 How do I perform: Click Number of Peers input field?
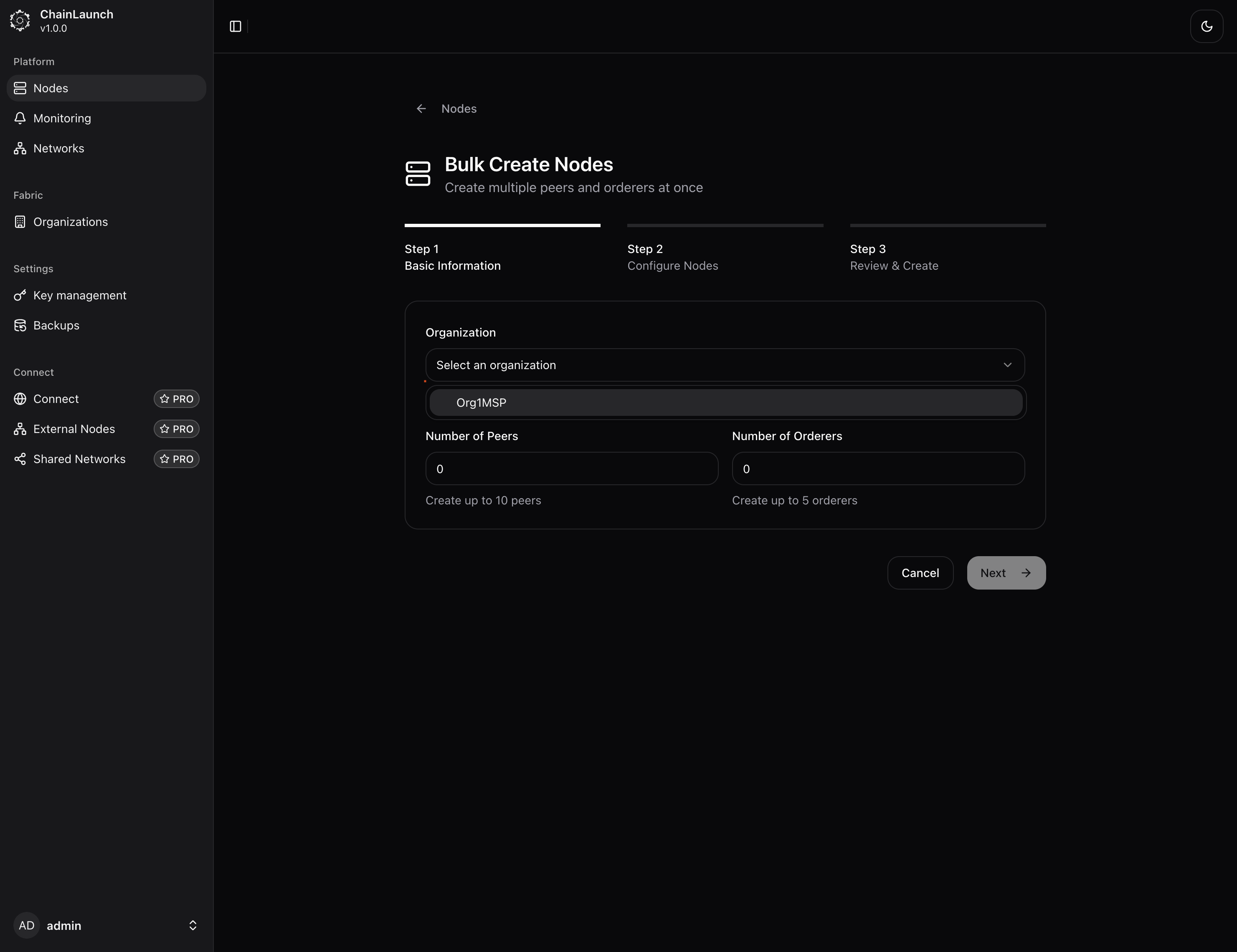[571, 469]
